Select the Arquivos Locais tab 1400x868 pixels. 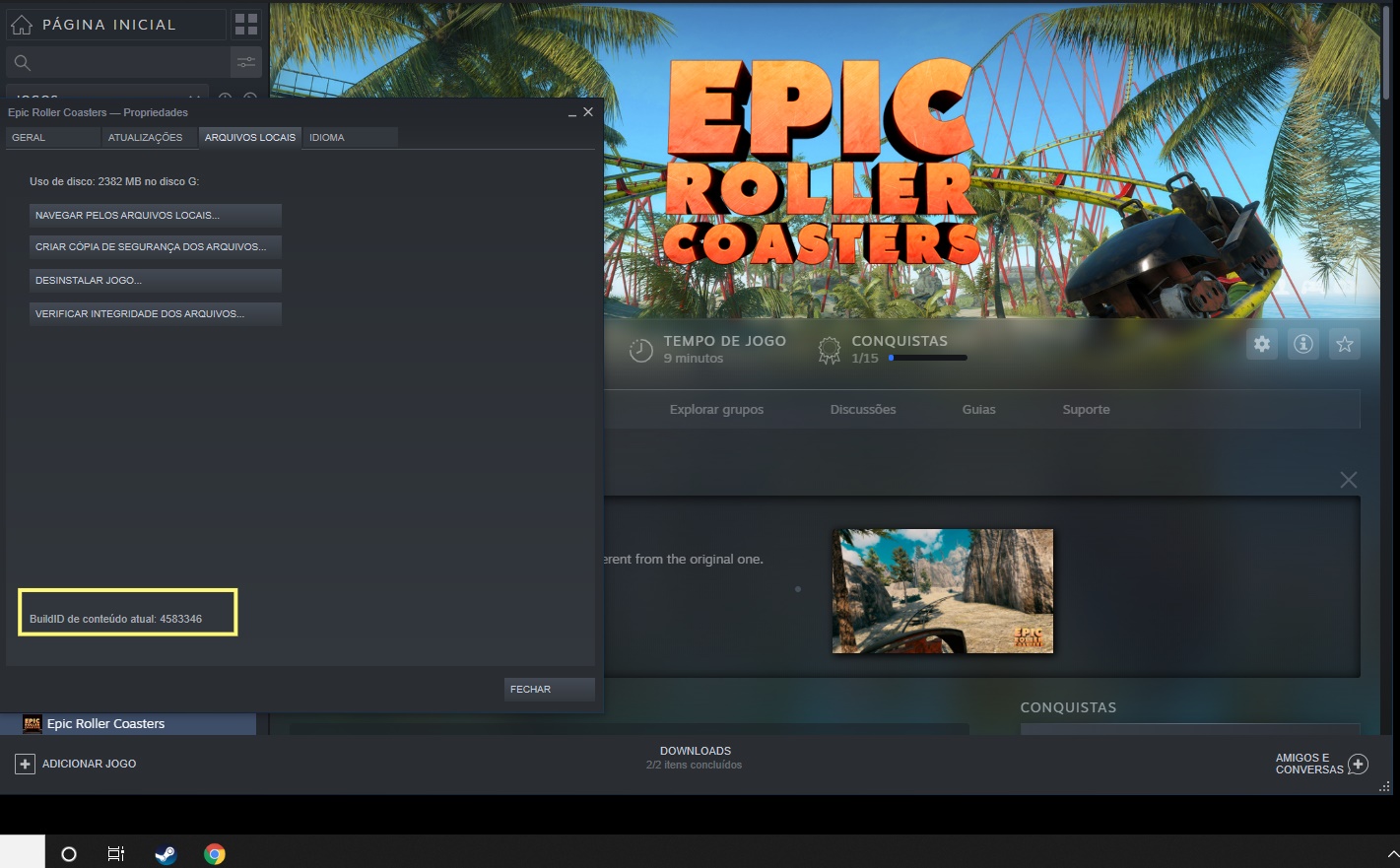pos(250,138)
